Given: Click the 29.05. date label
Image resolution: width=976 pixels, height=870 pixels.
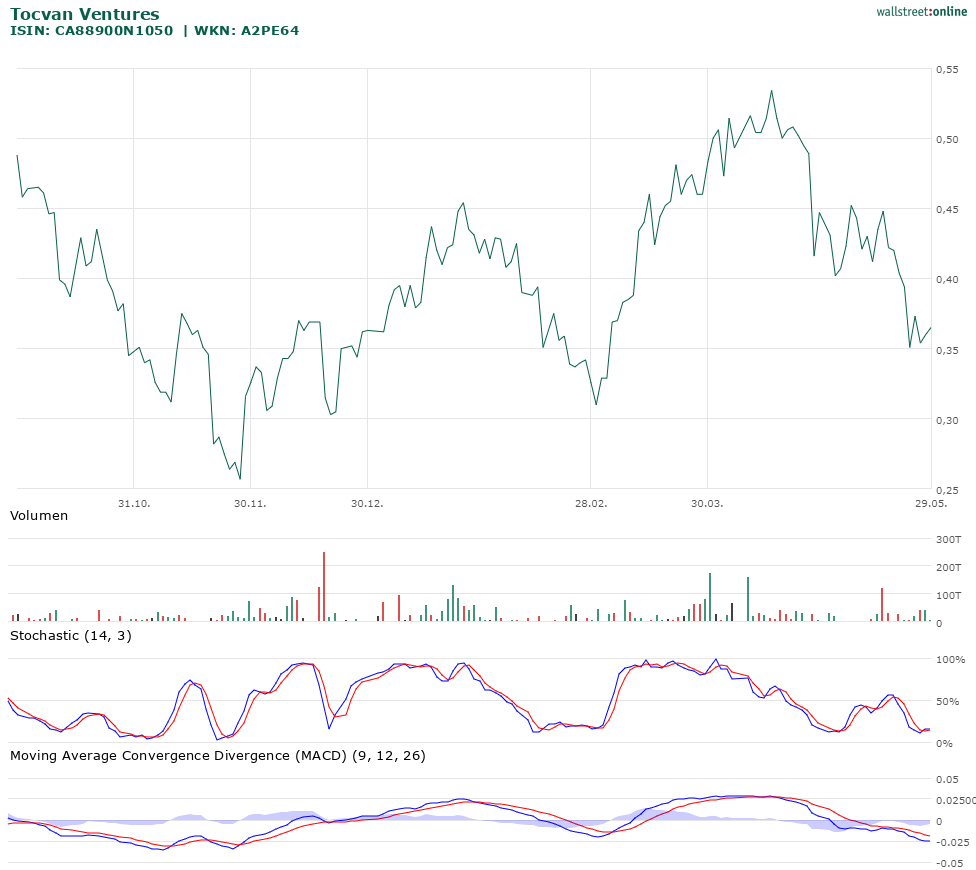Looking at the screenshot, I should coord(931,503).
